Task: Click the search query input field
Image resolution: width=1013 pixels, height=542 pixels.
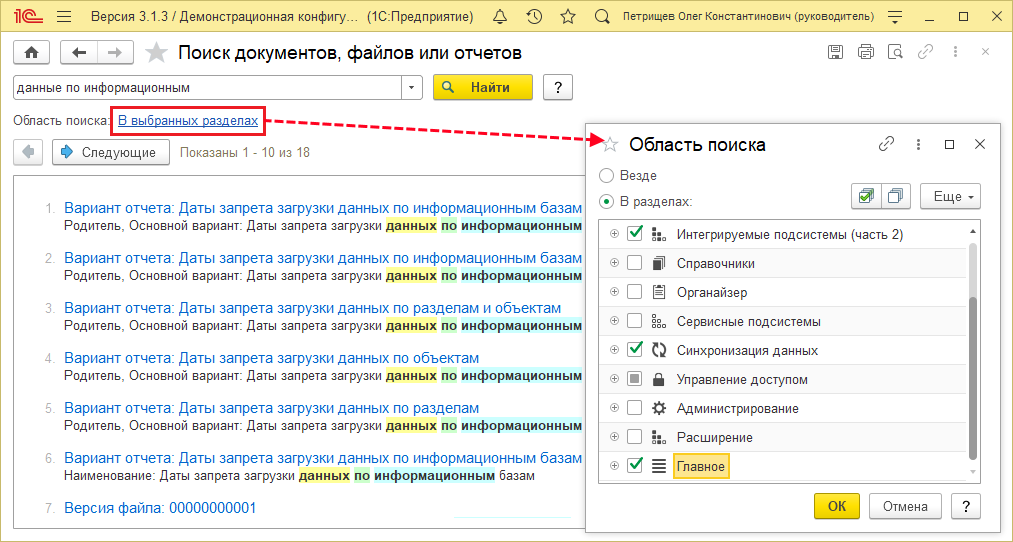Action: (x=207, y=88)
